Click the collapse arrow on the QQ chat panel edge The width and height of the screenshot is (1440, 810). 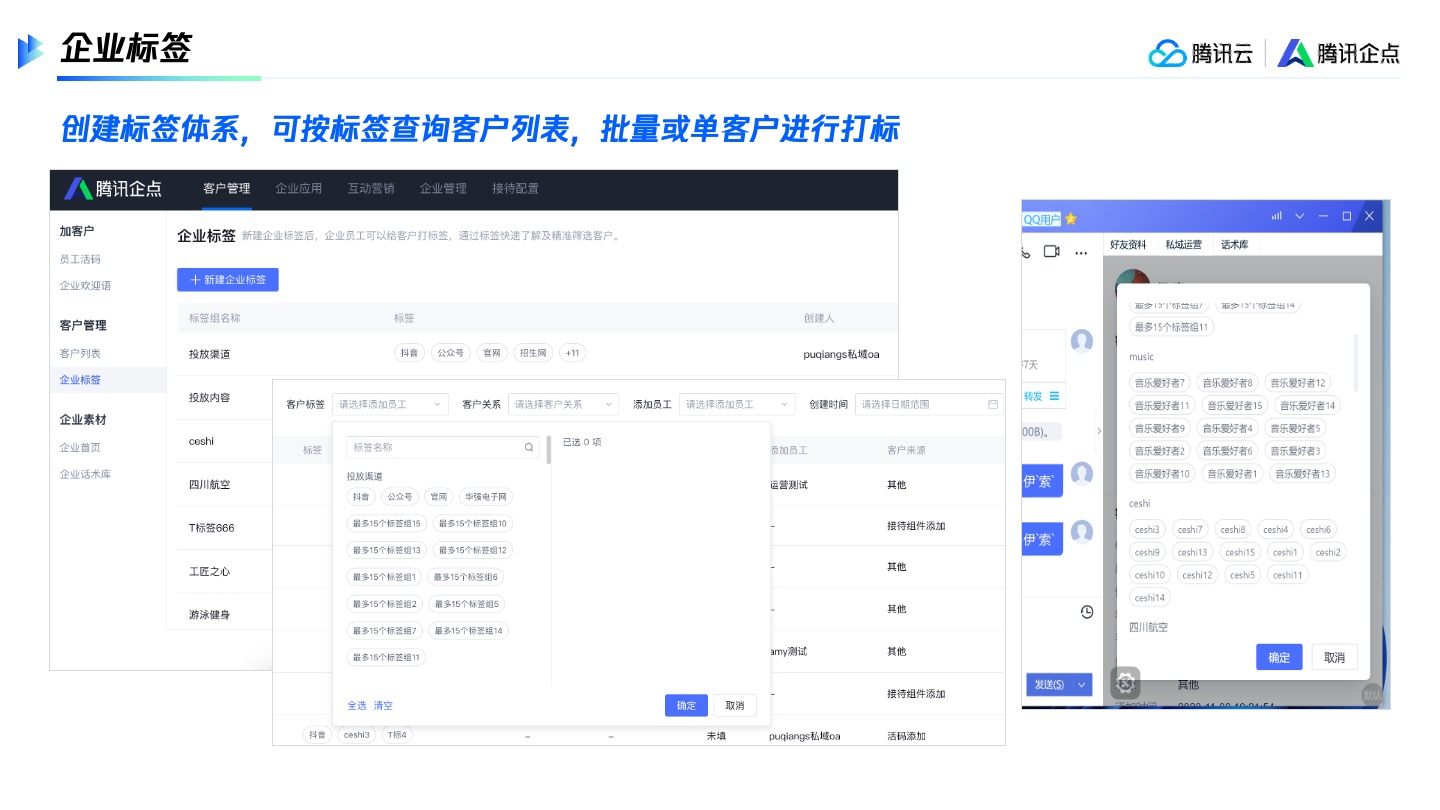(x=1099, y=430)
